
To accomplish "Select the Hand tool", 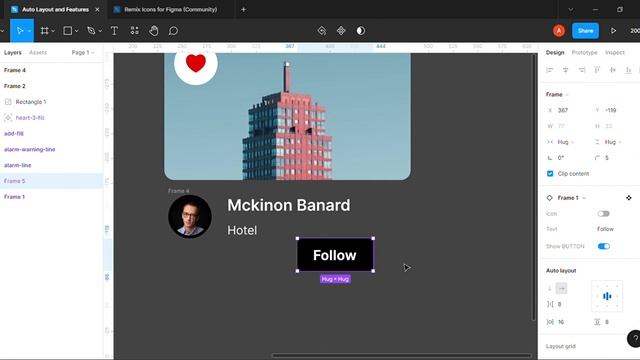I will pos(154,31).
